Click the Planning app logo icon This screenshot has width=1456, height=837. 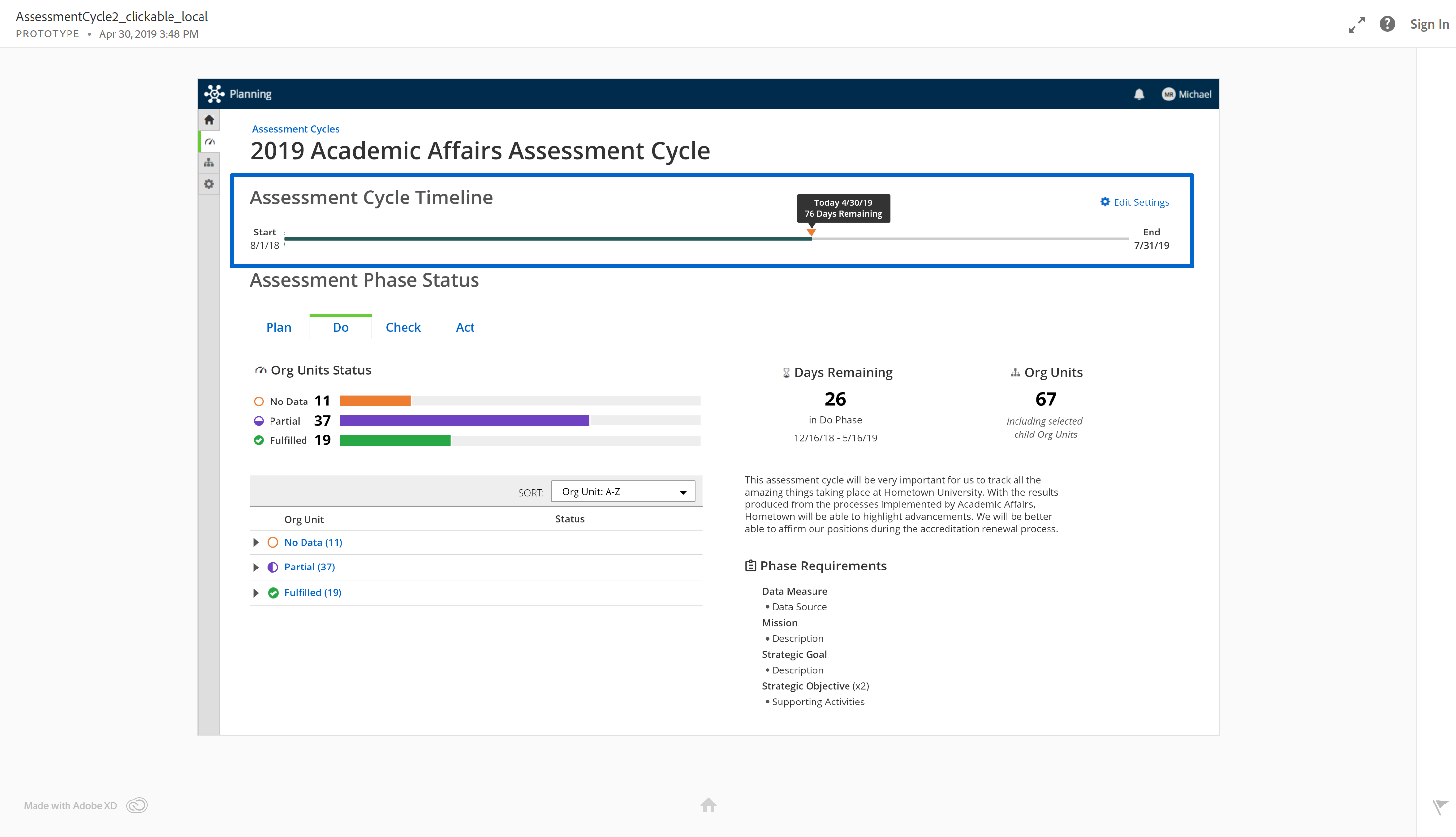(215, 93)
